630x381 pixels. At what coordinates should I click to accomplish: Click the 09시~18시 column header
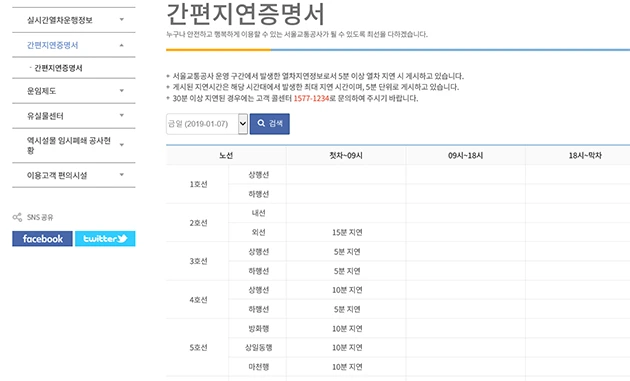point(466,156)
